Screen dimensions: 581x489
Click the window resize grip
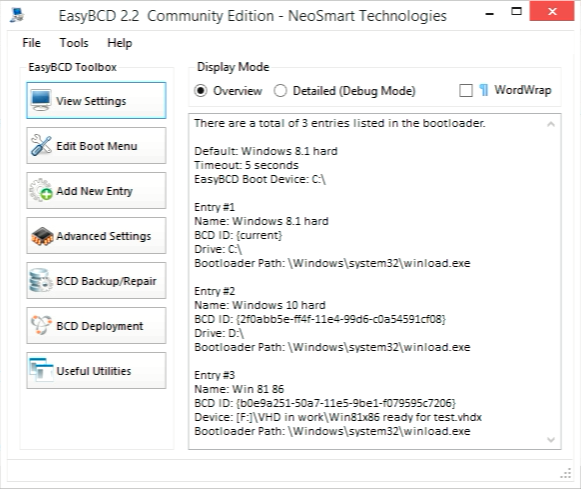pyautogui.click(x=566, y=473)
